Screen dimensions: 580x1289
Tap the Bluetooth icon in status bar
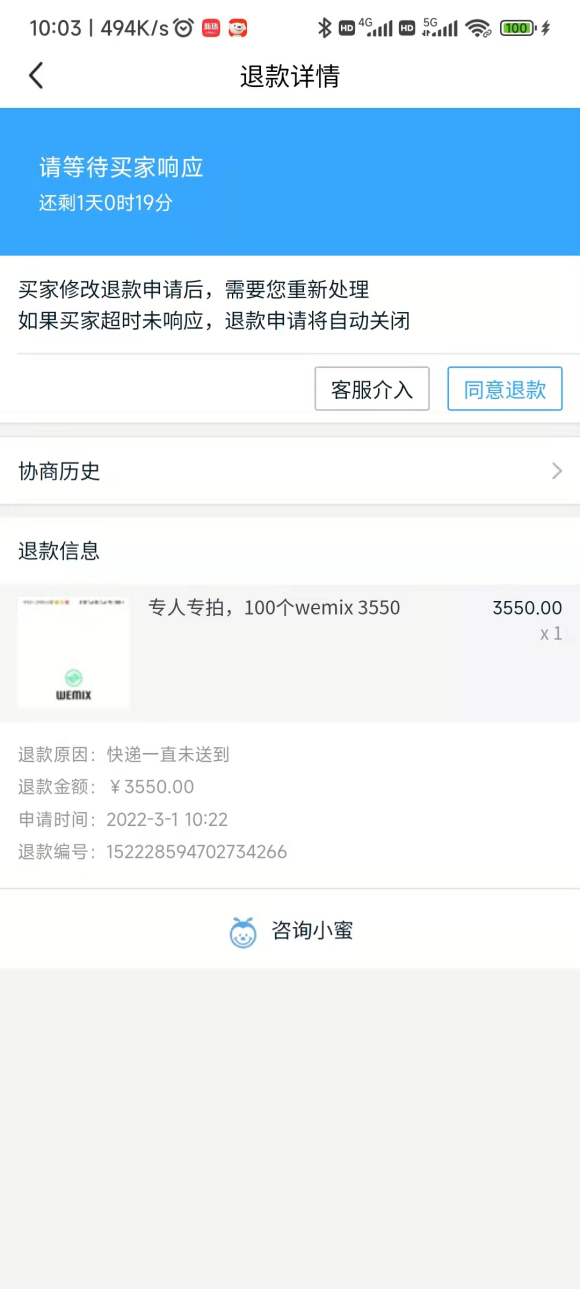coord(323,28)
